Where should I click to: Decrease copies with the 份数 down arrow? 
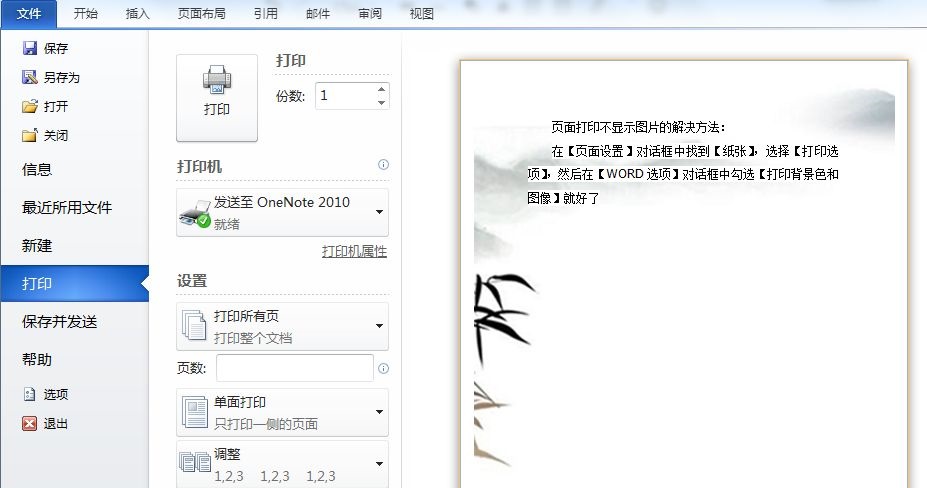click(x=381, y=102)
